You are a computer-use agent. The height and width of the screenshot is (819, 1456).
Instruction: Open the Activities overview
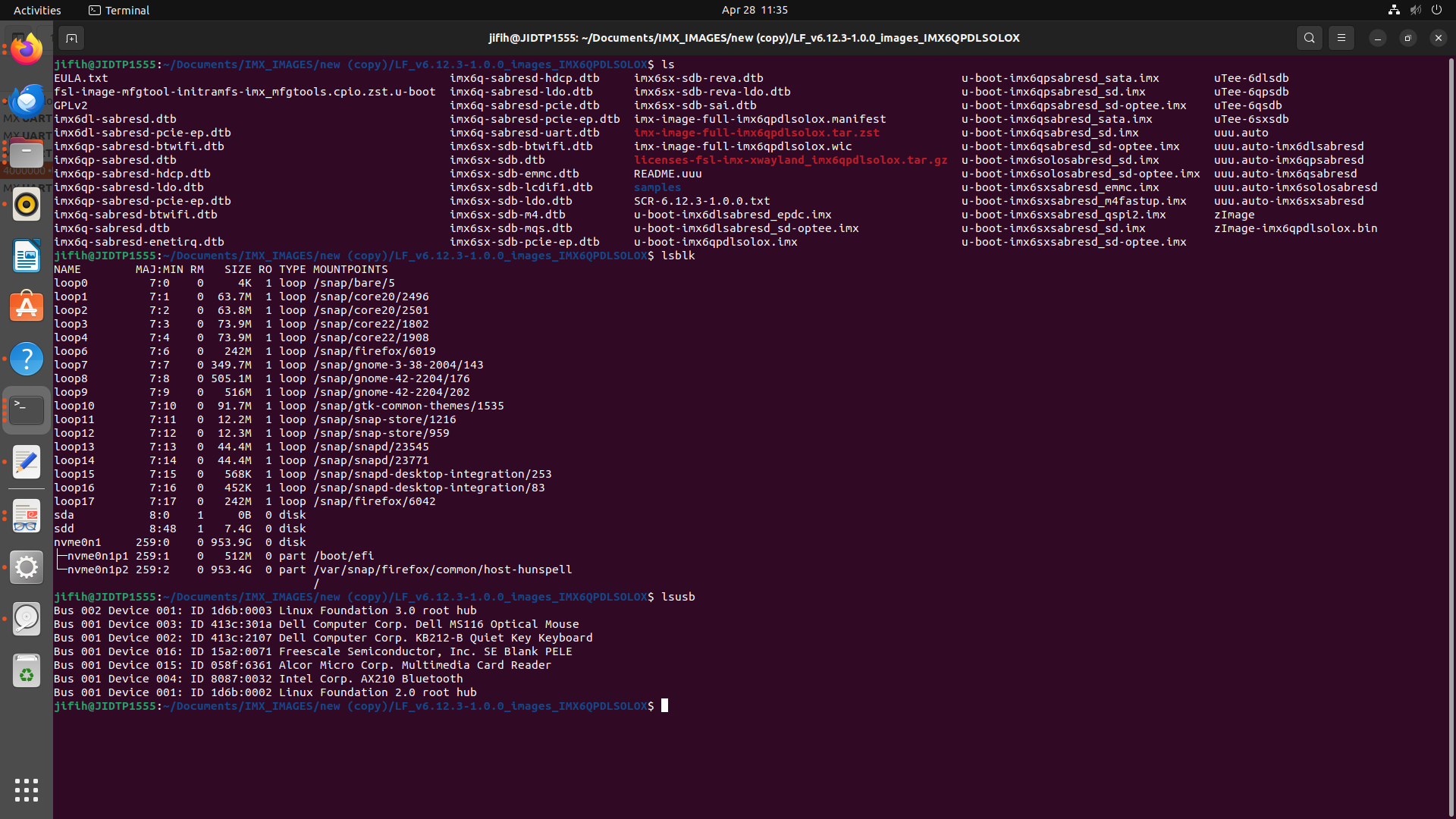pyautogui.click(x=37, y=10)
